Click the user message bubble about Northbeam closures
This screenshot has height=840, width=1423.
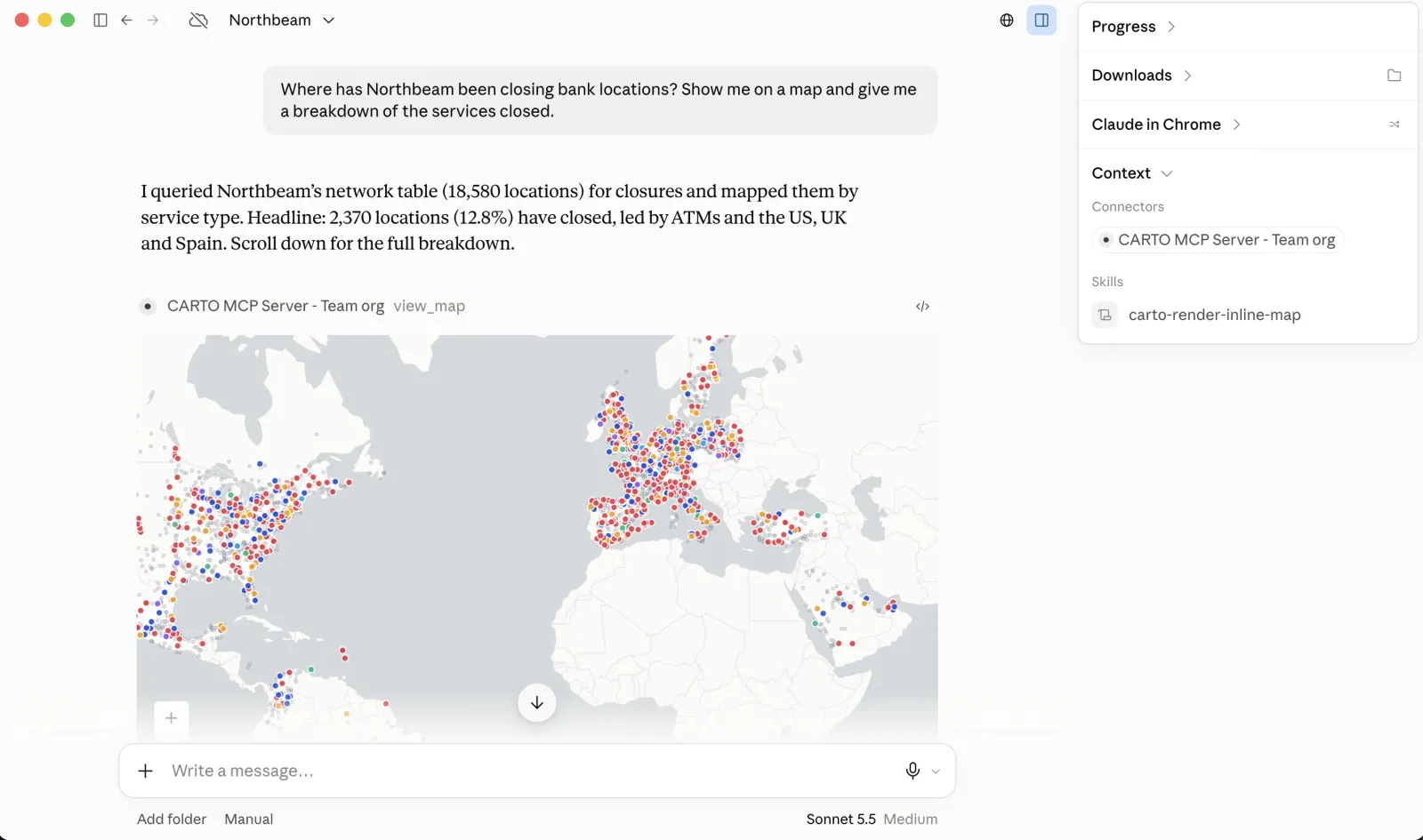600,100
